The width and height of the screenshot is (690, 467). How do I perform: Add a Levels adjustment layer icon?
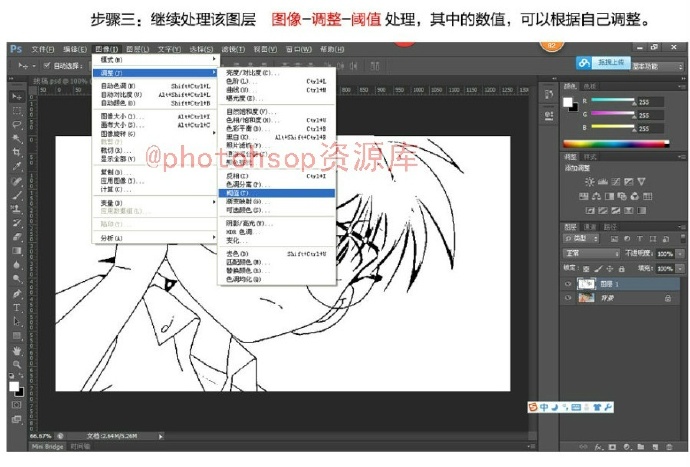tap(602, 181)
